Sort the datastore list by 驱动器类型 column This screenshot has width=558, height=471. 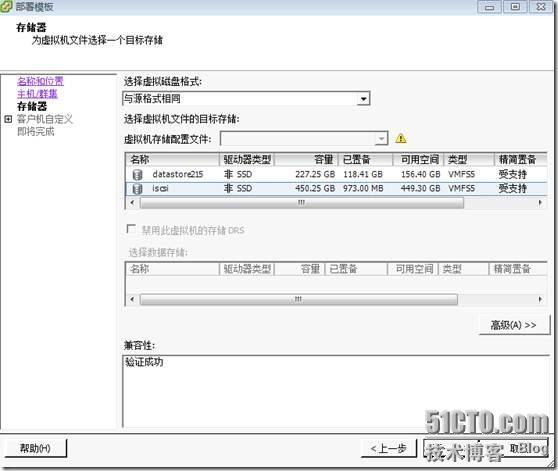247,159
